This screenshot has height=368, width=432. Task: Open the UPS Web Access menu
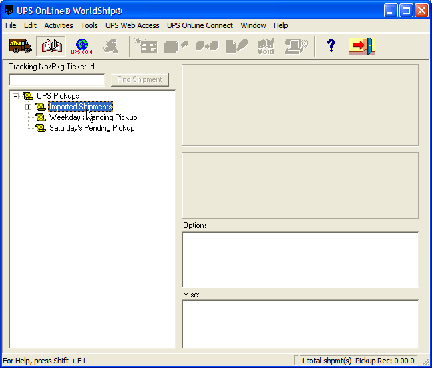132,25
